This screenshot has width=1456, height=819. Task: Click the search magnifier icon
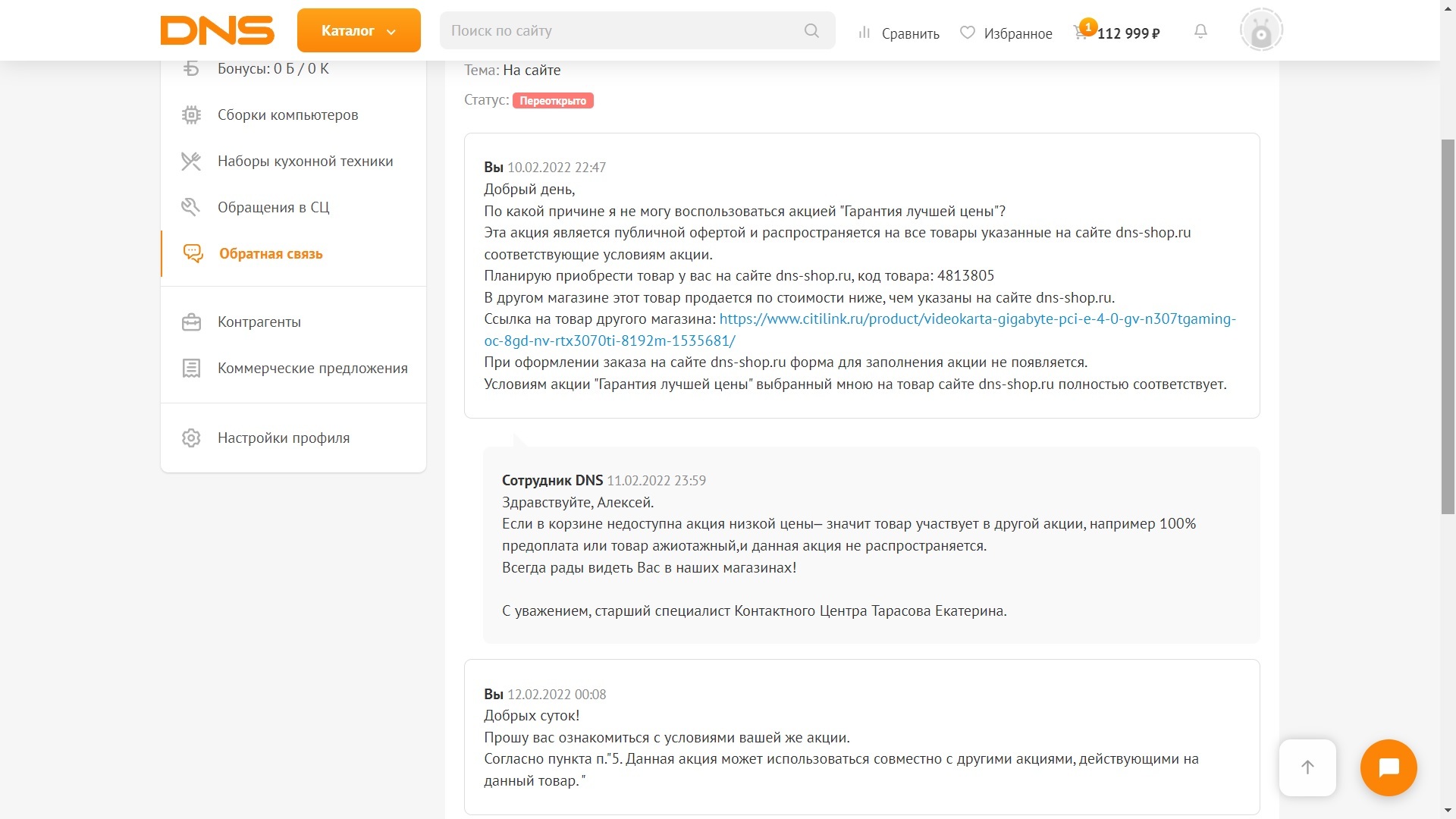point(811,30)
